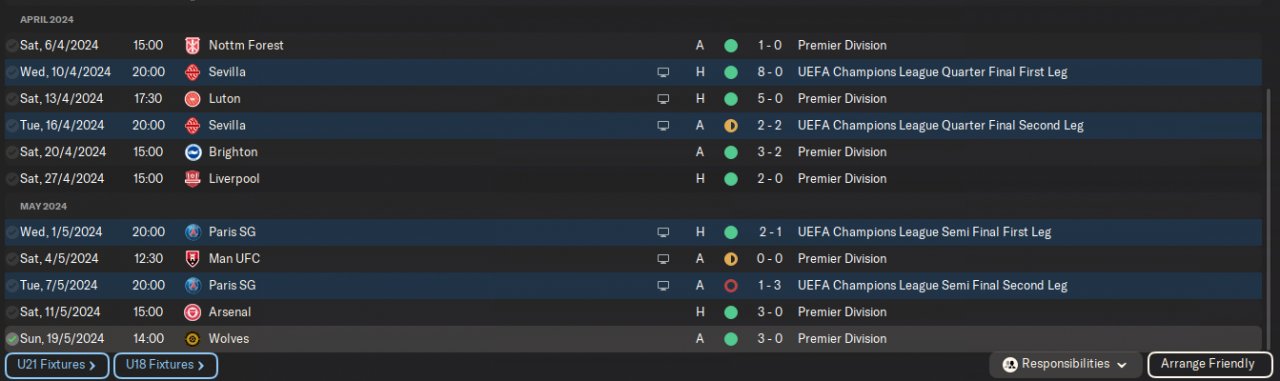1280x381 pixels.
Task: Expand the U21 Fixtures menu
Action: tap(57, 365)
